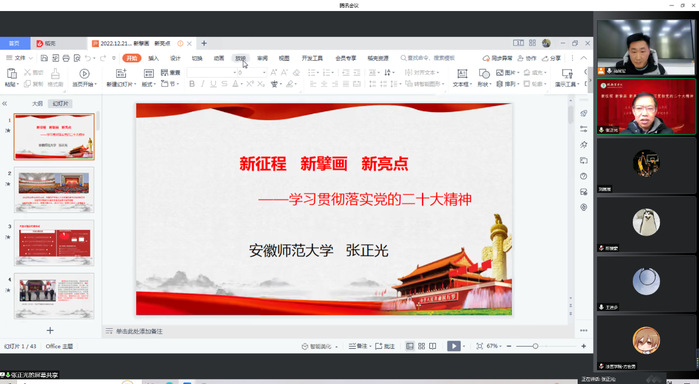Click the save icon in quick access toolbar
This screenshot has height=384, width=699.
pos(44,58)
